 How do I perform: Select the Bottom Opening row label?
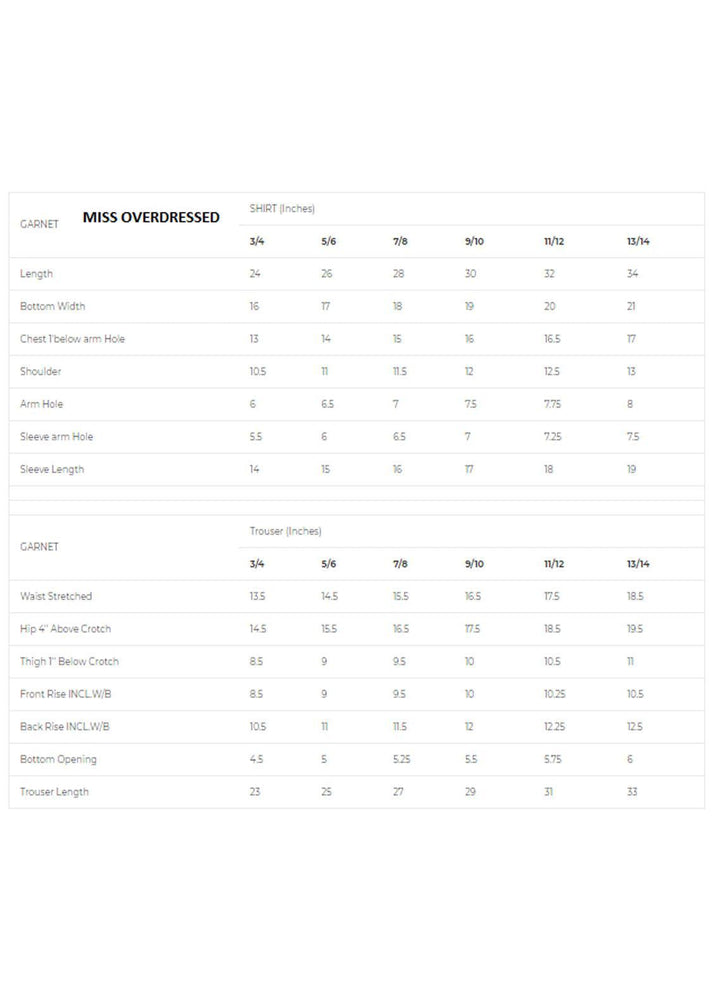[x=58, y=759]
